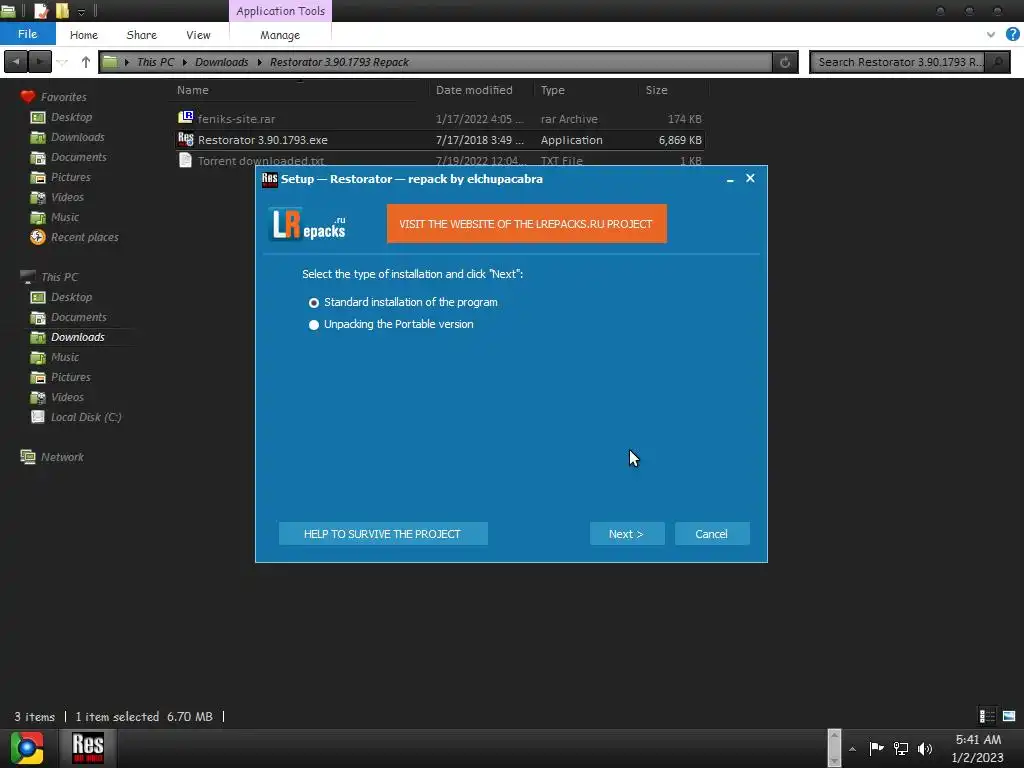The height and width of the screenshot is (768, 1024).
Task: Click Visit the website of LREPACKS.RU project
Action: pyautogui.click(x=526, y=224)
